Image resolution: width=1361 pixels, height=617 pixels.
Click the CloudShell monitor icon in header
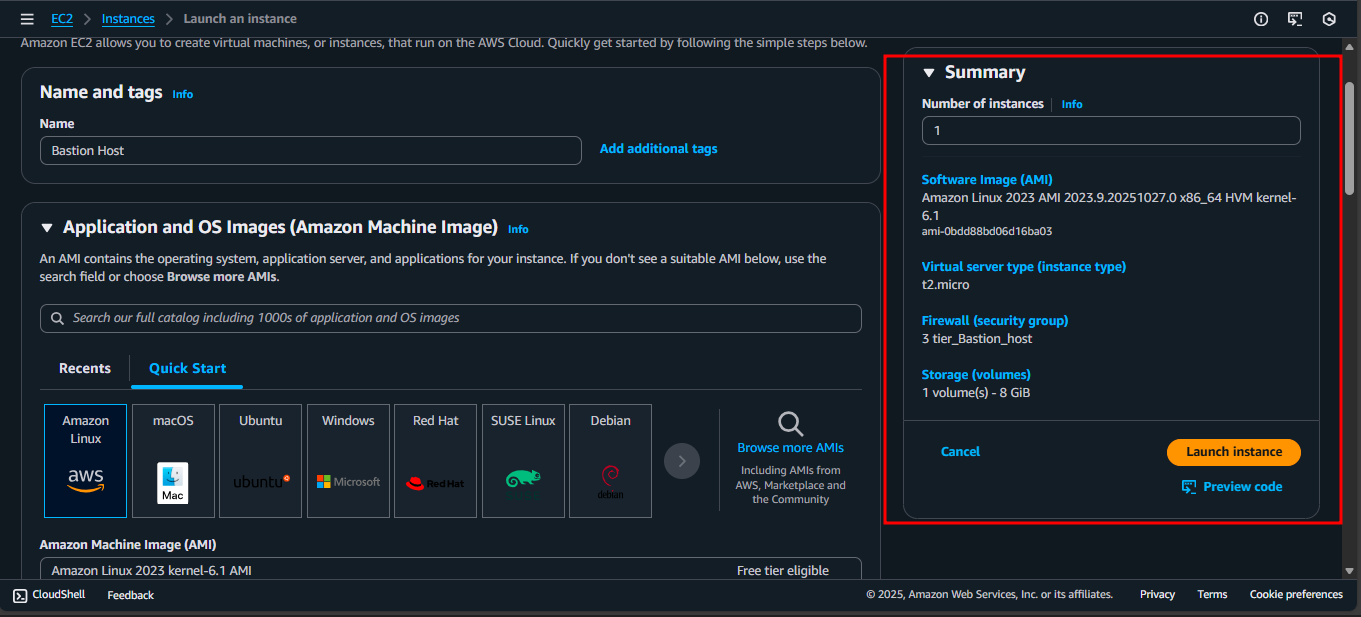(1295, 19)
